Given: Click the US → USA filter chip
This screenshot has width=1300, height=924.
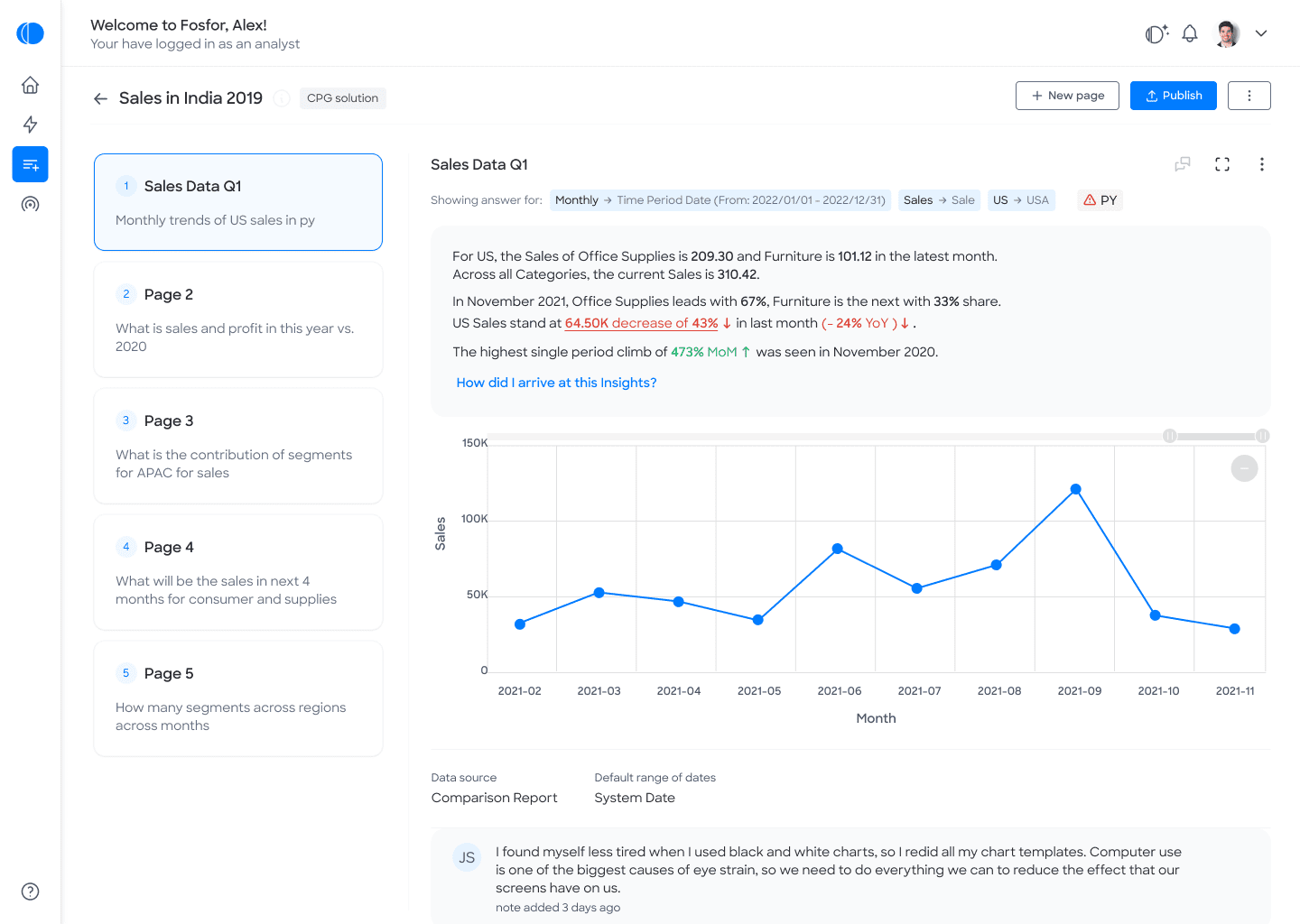Looking at the screenshot, I should point(1021,200).
